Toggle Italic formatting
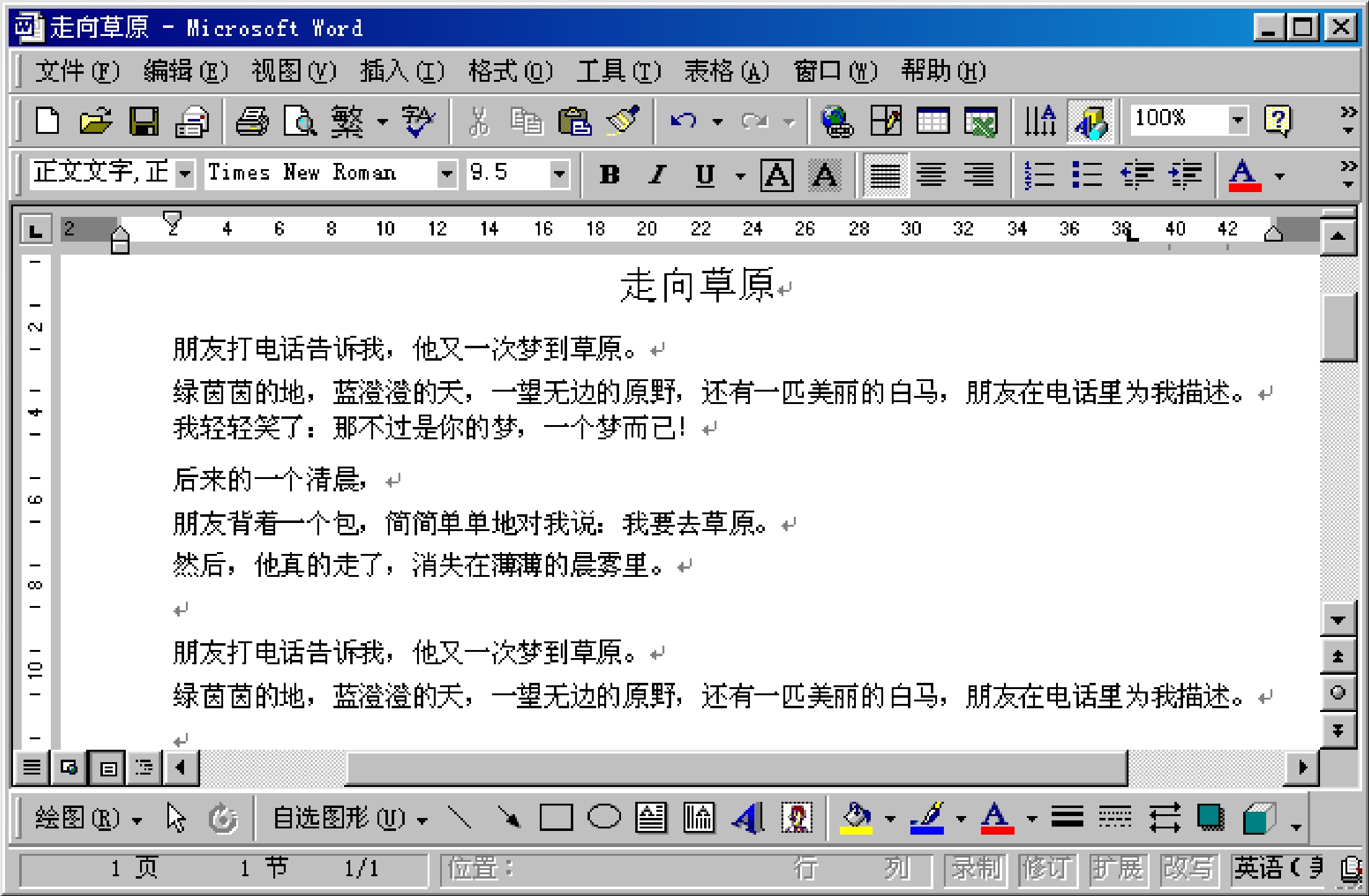 coord(657,175)
